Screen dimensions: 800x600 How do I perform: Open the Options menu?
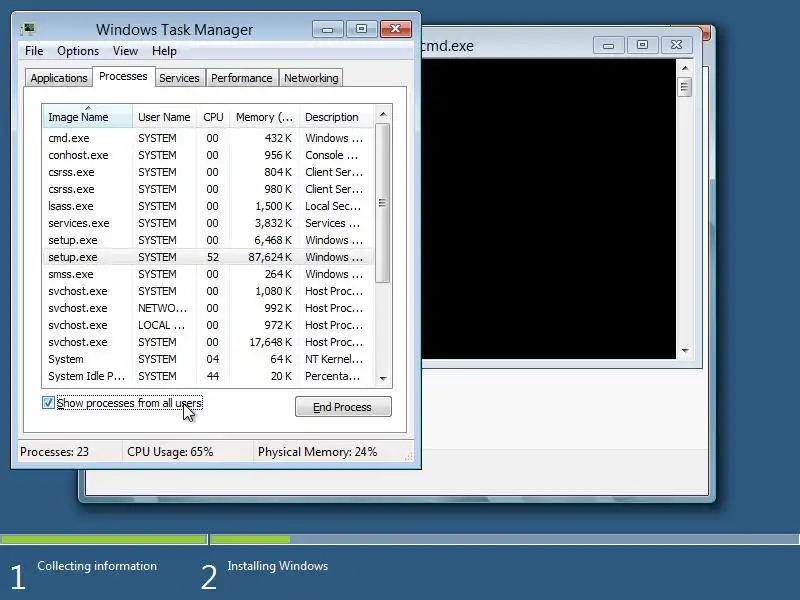(x=78, y=51)
